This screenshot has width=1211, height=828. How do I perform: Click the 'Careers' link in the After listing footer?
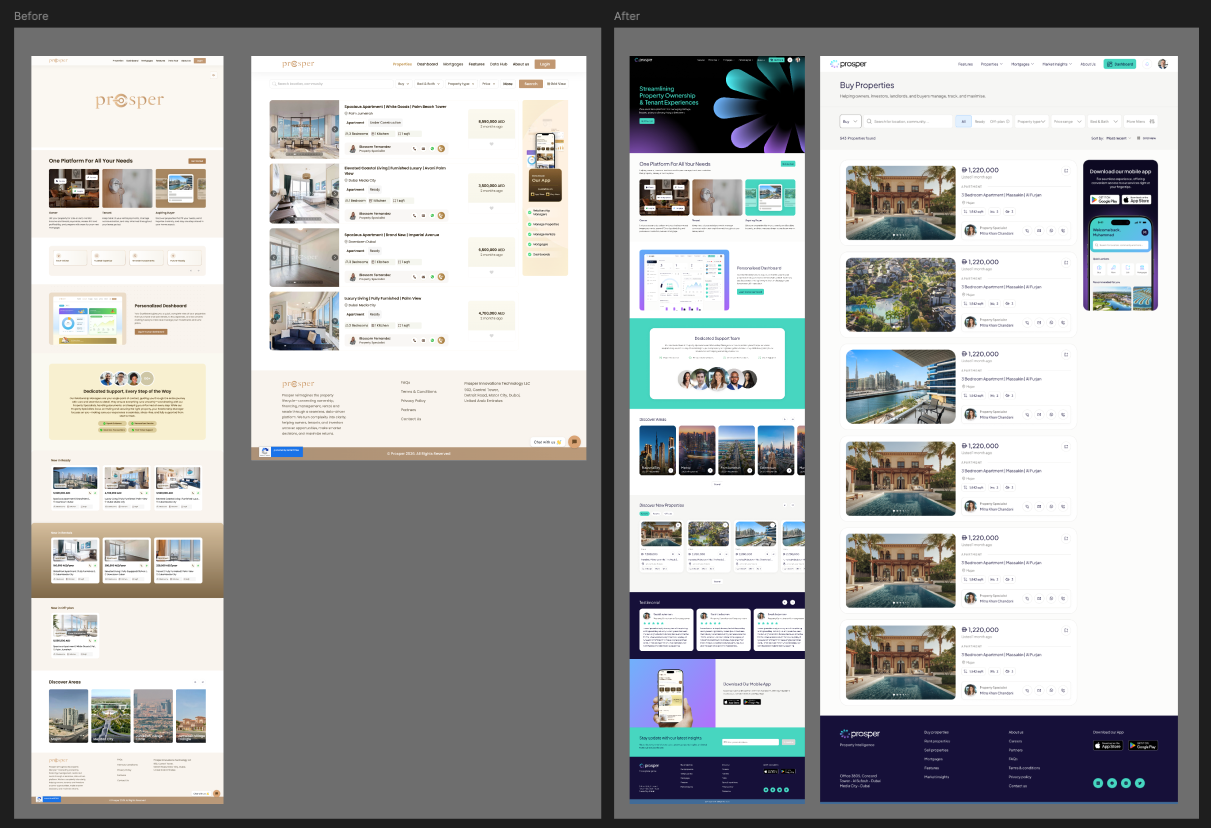click(1015, 741)
